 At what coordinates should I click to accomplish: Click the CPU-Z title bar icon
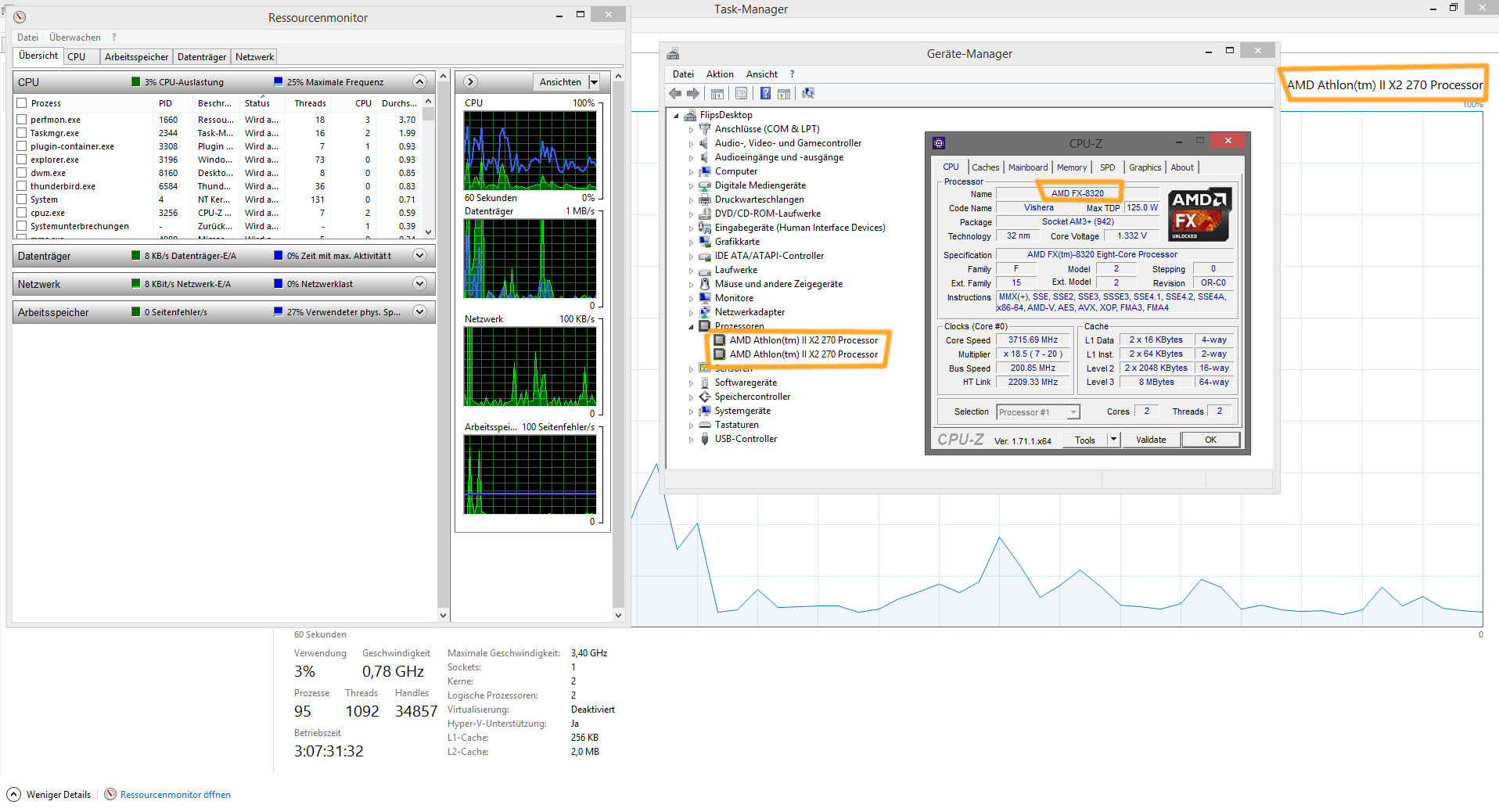coord(939,143)
